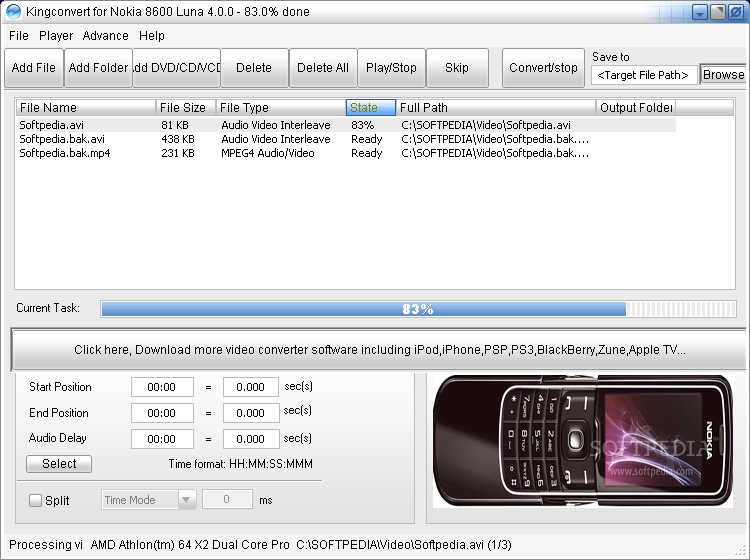Add a DVD/CD/VCD source

coord(176,68)
